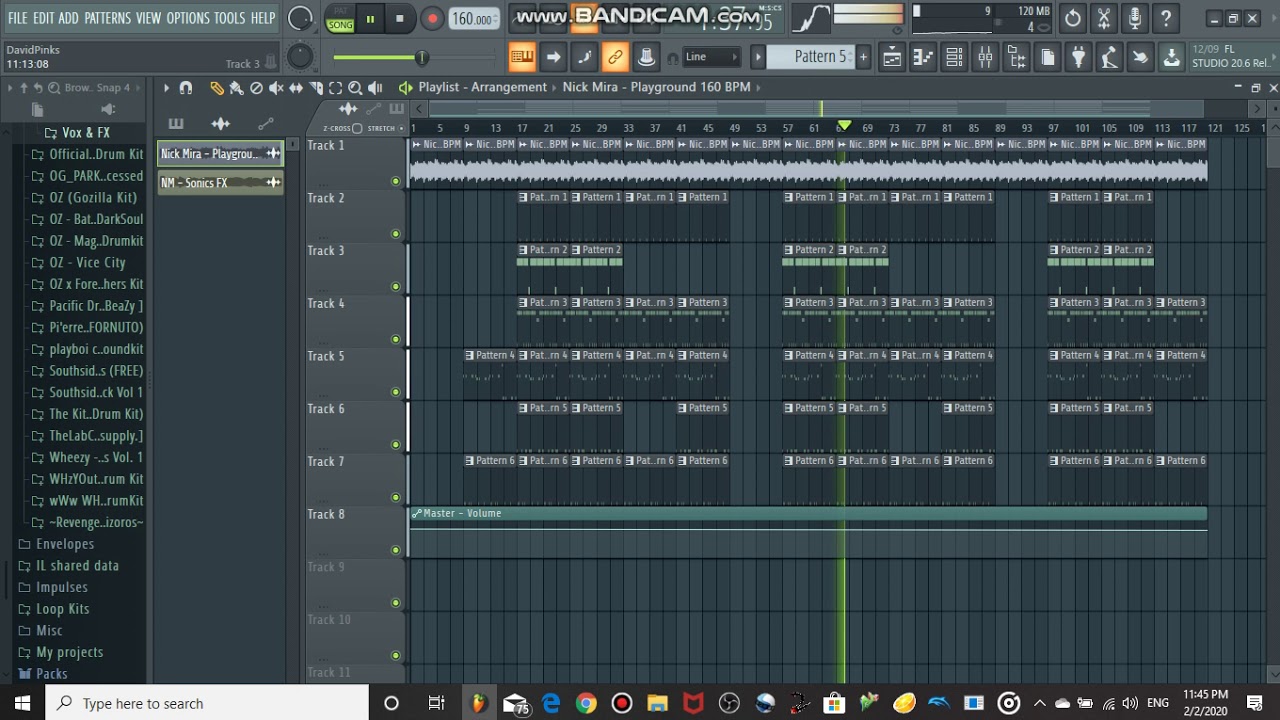This screenshot has height=720, width=1280.
Task: Select Nick Mira - Playground clip in picker
Action: click(x=220, y=154)
